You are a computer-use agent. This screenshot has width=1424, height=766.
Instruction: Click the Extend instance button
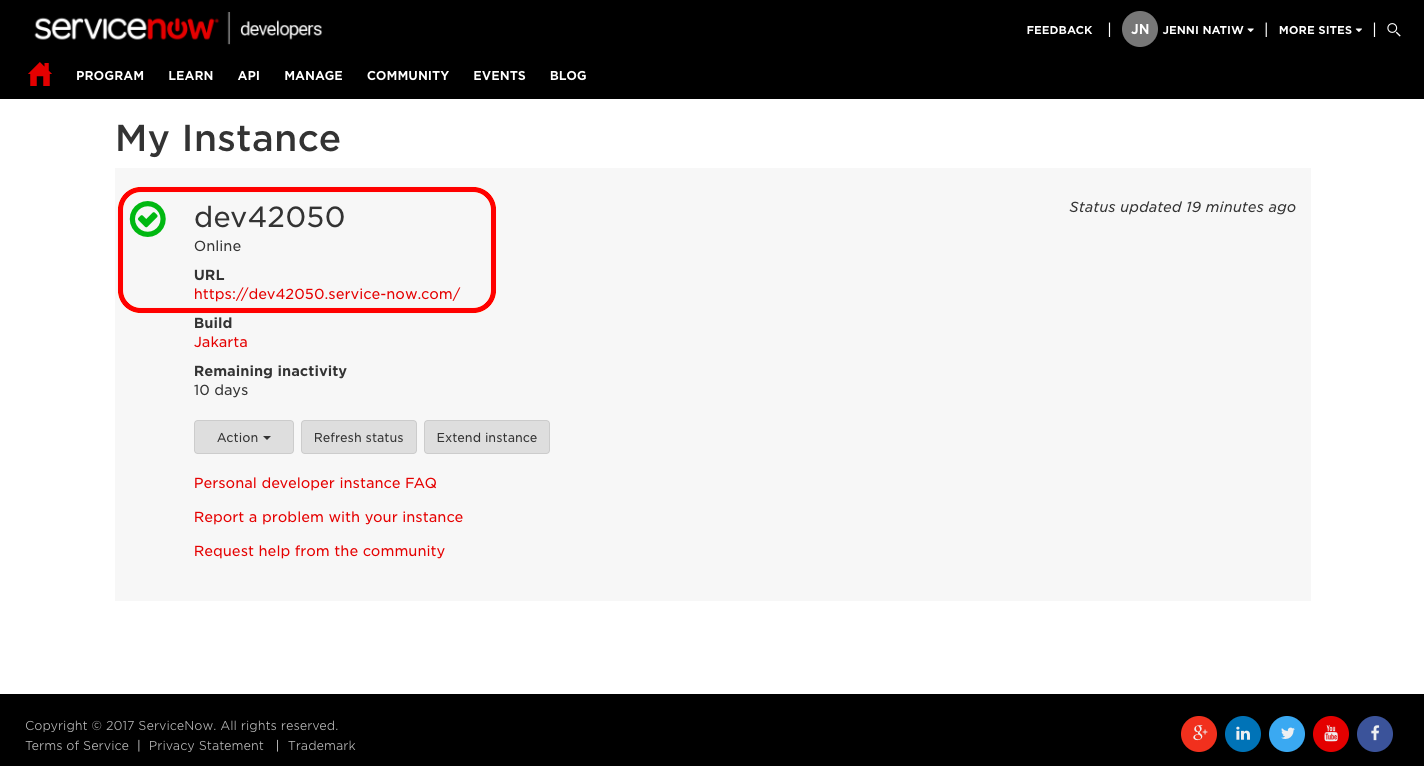pyautogui.click(x=487, y=437)
